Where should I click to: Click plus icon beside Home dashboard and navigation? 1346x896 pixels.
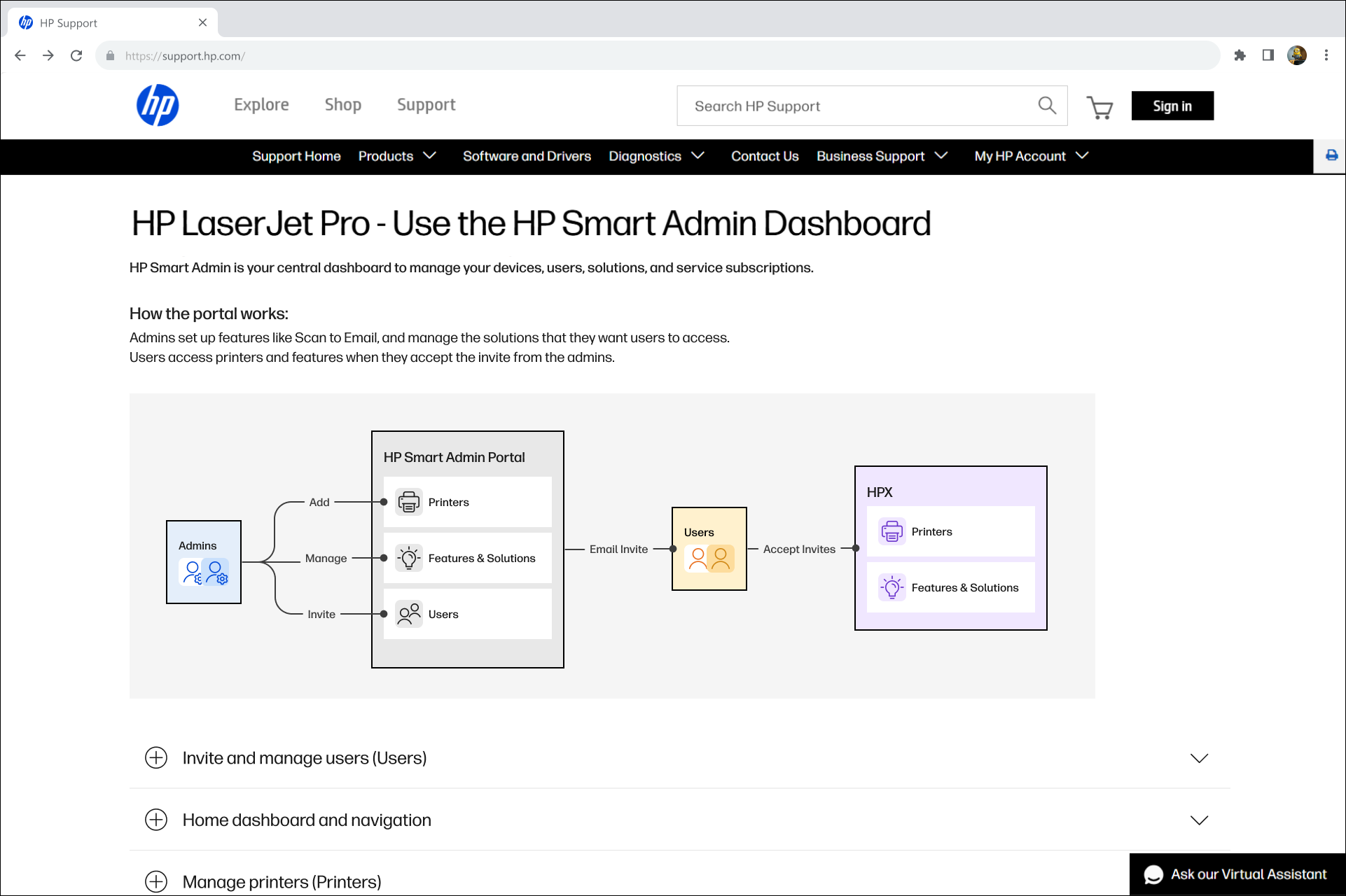tap(156, 820)
